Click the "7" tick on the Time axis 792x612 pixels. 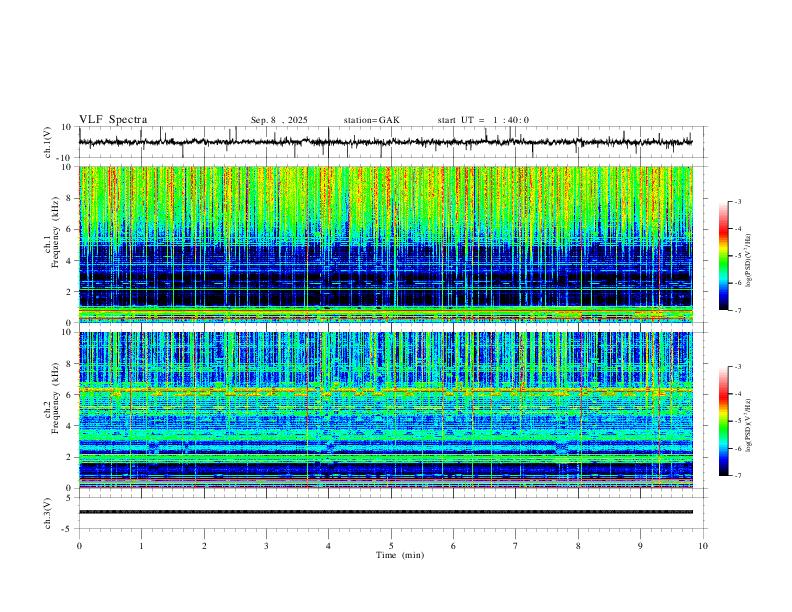[x=516, y=546]
